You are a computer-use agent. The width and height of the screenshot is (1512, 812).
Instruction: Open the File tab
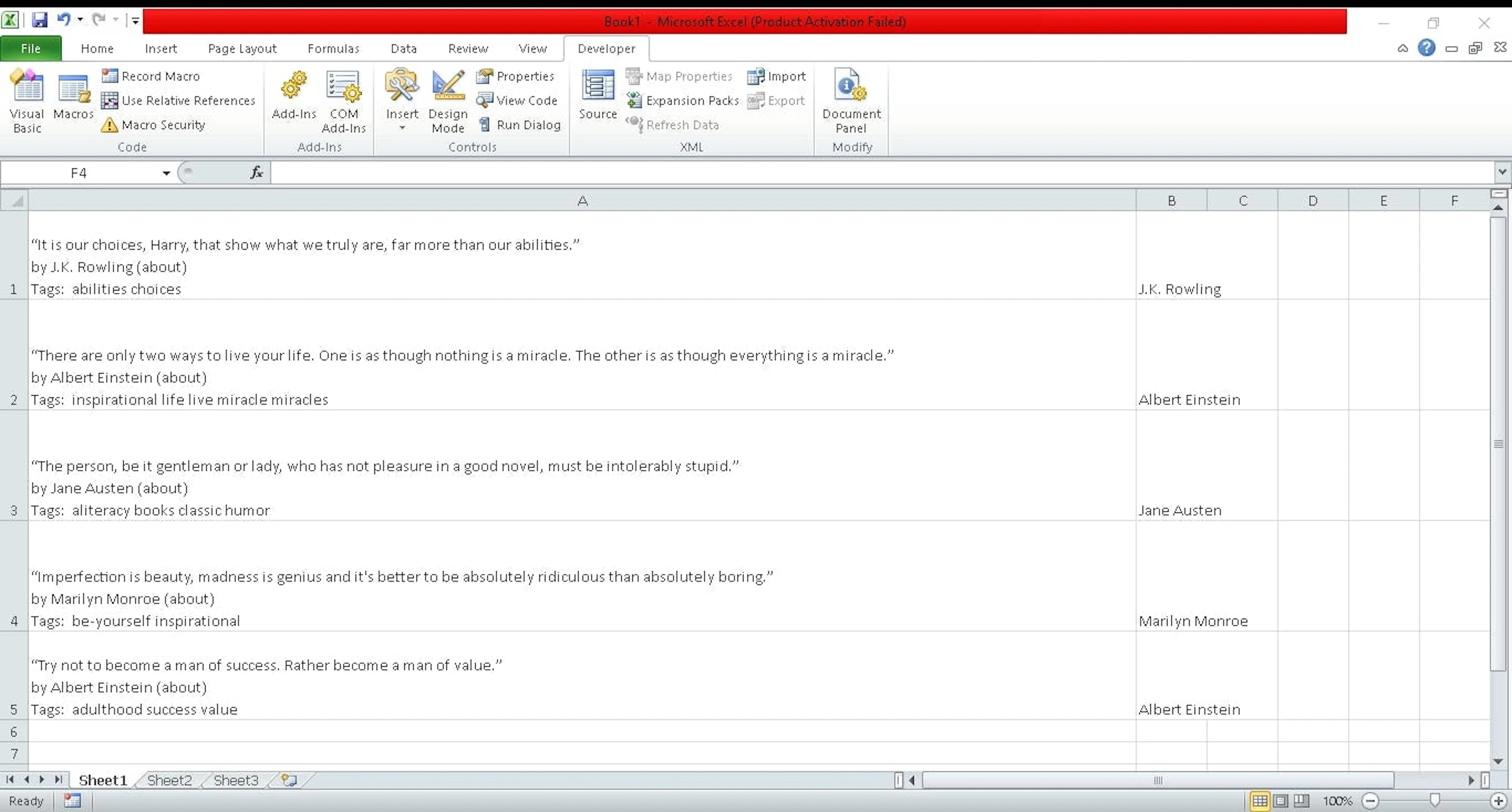(31, 49)
